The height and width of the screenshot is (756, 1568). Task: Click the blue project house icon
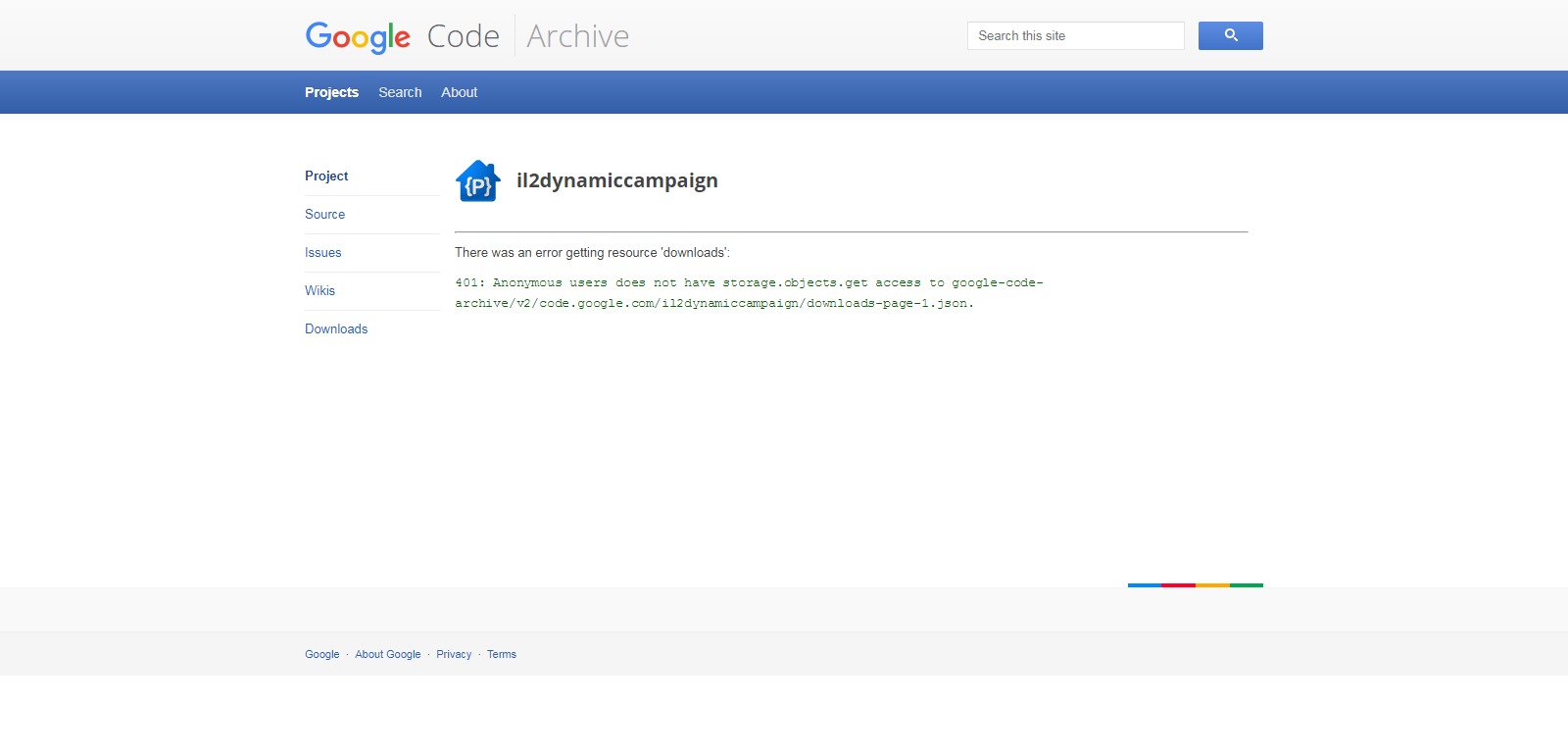[x=478, y=180]
